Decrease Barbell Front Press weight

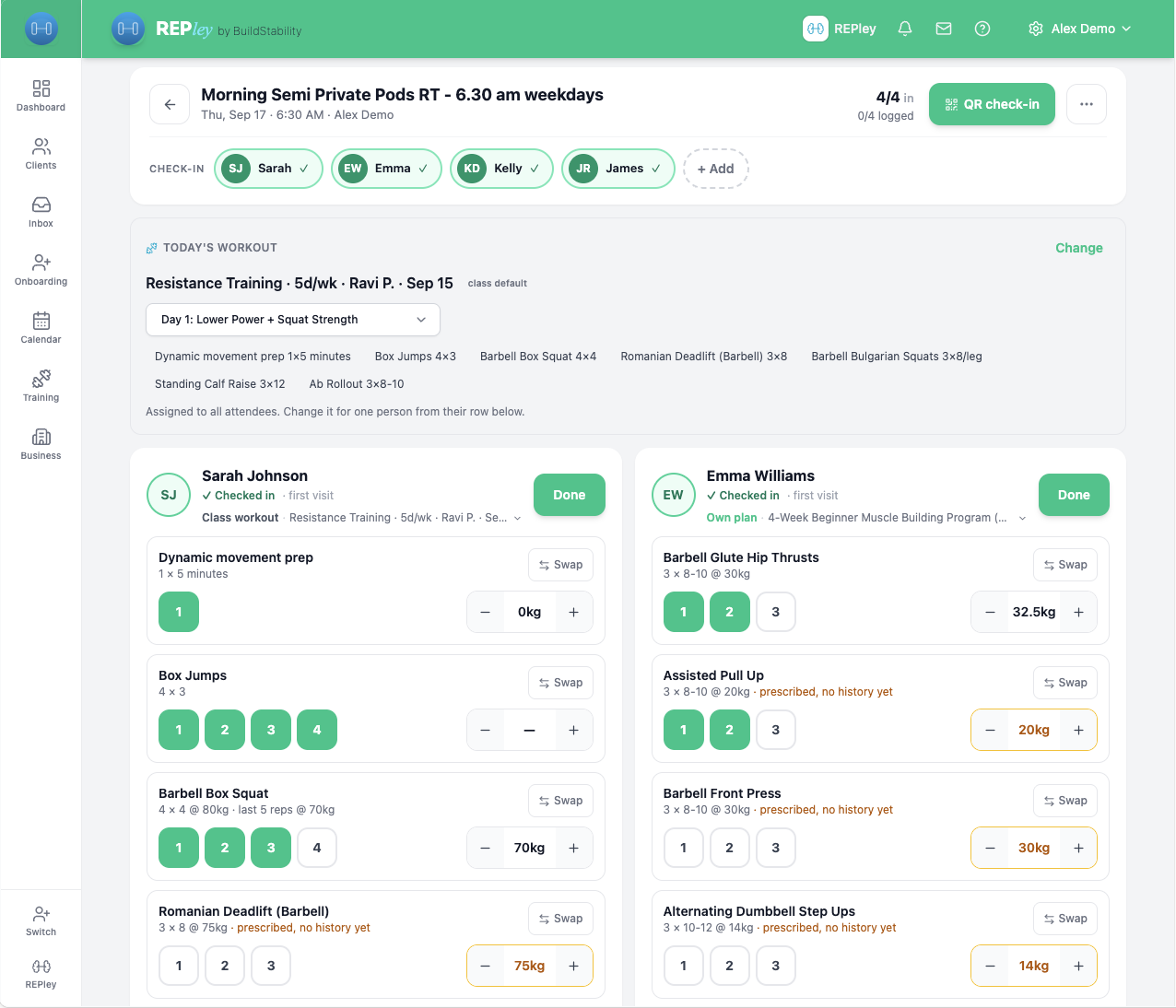[990, 848]
